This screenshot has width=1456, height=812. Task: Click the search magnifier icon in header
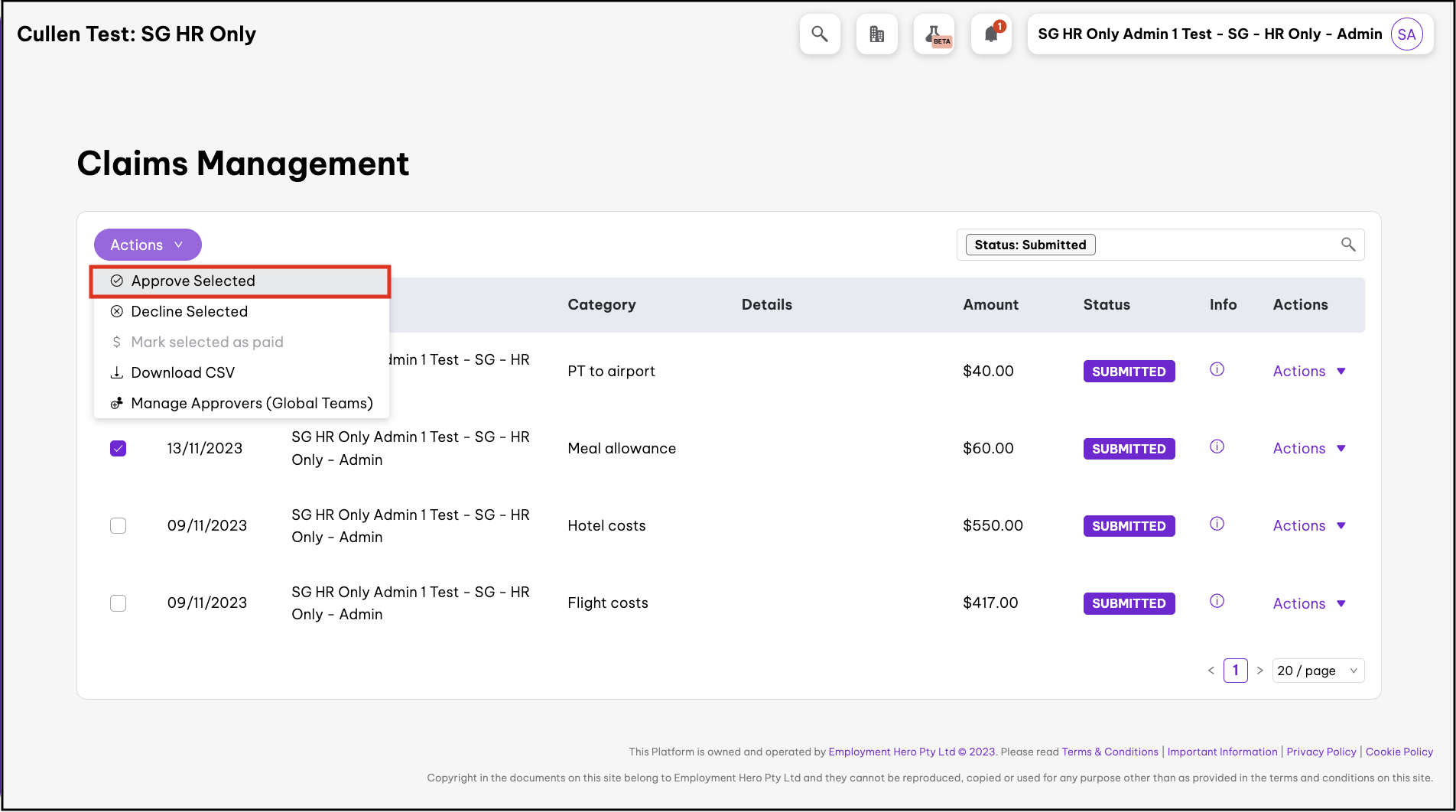820,34
